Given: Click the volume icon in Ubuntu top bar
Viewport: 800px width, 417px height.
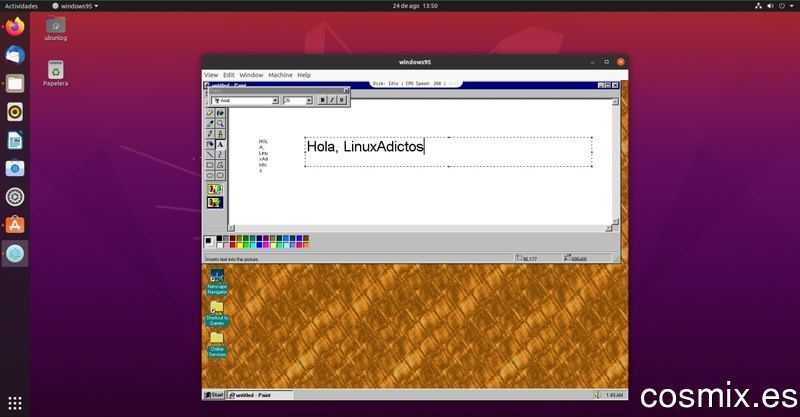Looking at the screenshot, I should (x=770, y=6).
